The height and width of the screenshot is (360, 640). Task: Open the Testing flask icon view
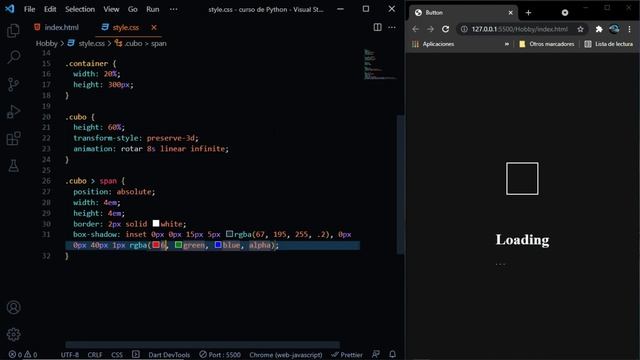pos(13,166)
